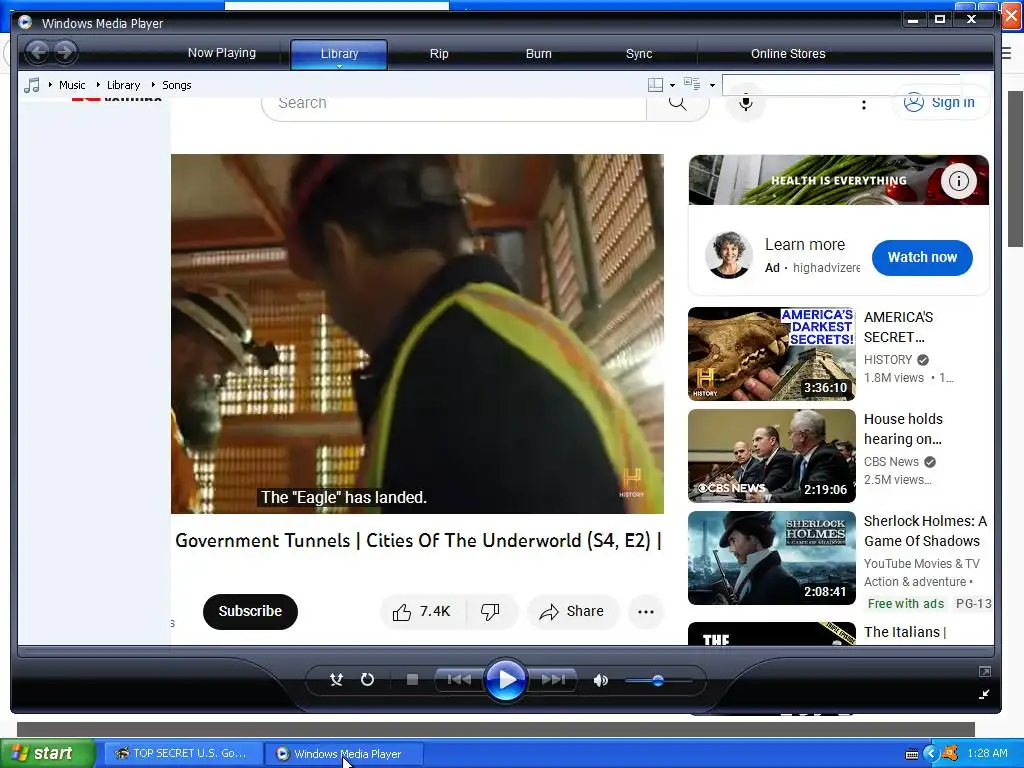Click the tray expand arrow icon
Viewport: 1024px width, 768px height.
click(x=931, y=754)
